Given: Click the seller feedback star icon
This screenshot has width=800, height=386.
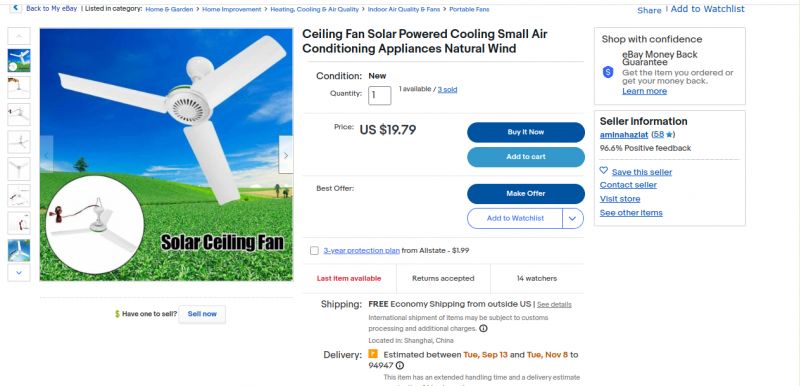Looking at the screenshot, I should point(669,135).
